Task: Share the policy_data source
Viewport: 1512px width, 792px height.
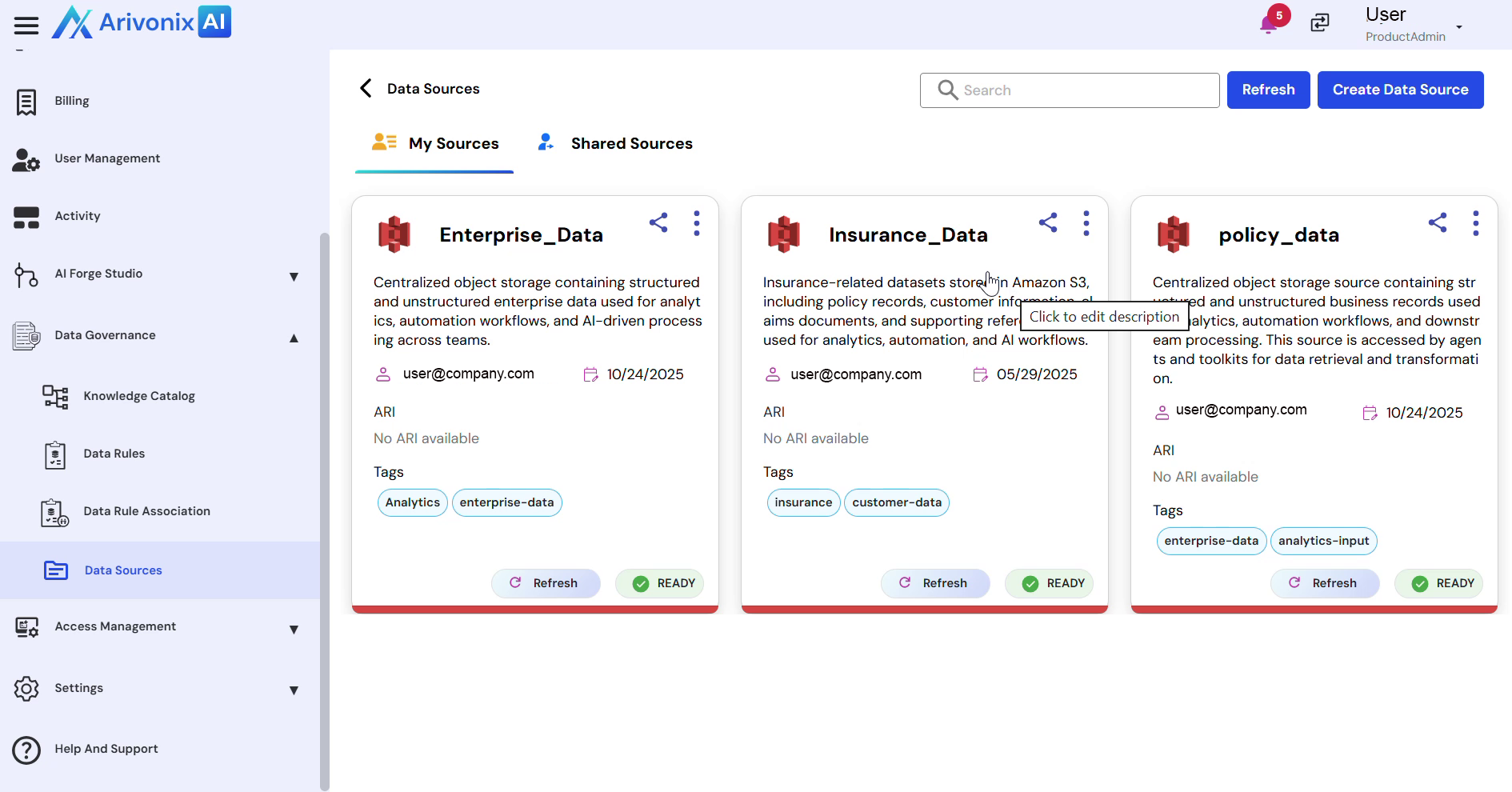Action: point(1438,222)
